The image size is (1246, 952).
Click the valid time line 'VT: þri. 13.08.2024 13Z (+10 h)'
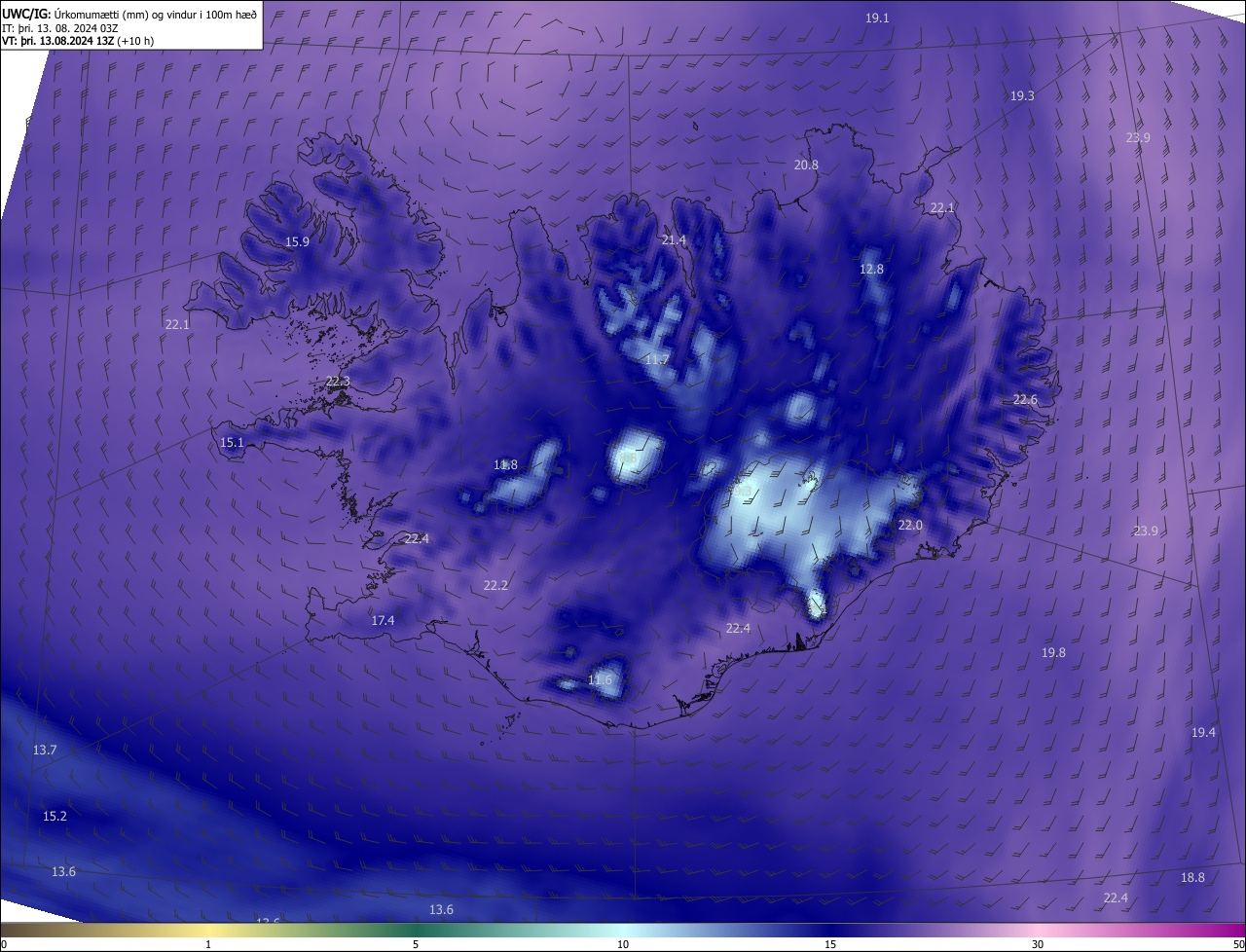pyautogui.click(x=78, y=41)
